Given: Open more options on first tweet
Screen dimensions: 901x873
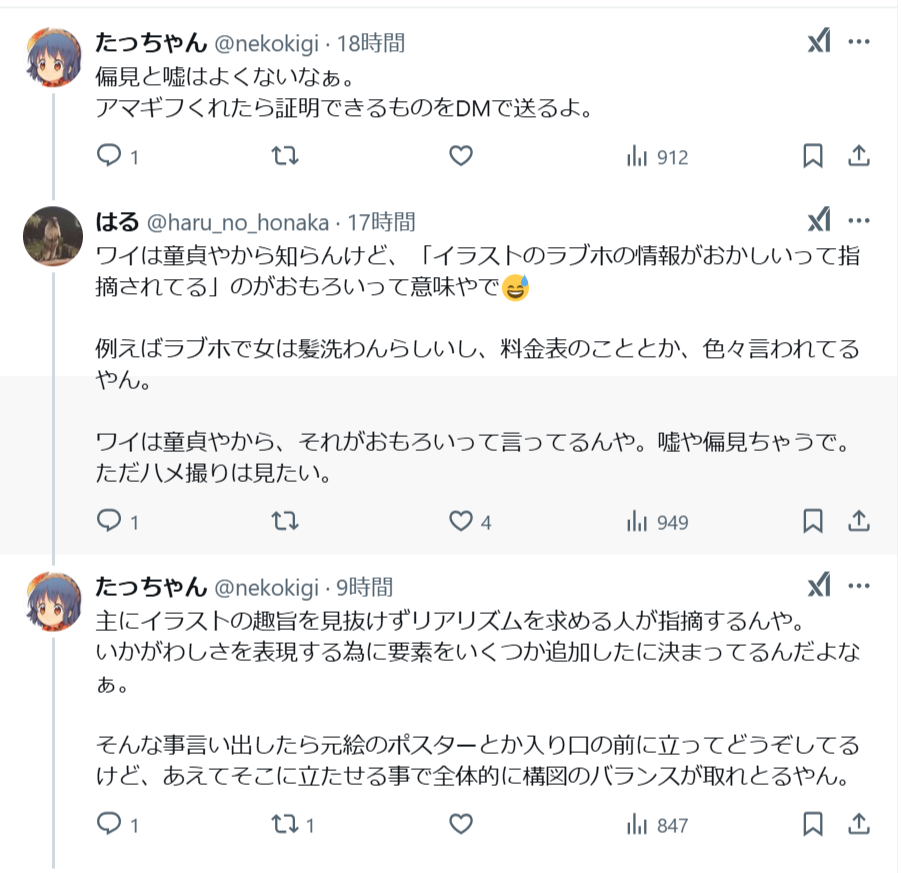Looking at the screenshot, I should point(859,42).
